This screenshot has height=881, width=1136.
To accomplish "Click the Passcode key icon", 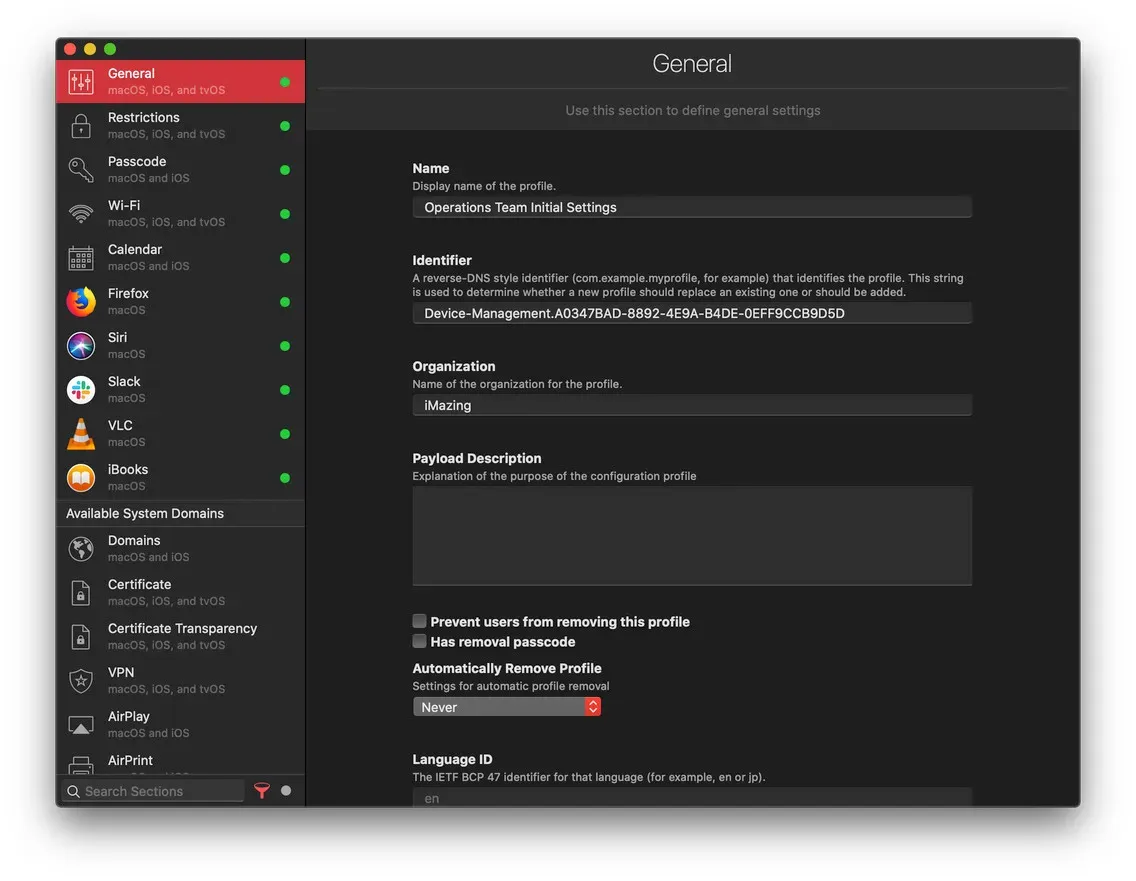I will coord(81,168).
